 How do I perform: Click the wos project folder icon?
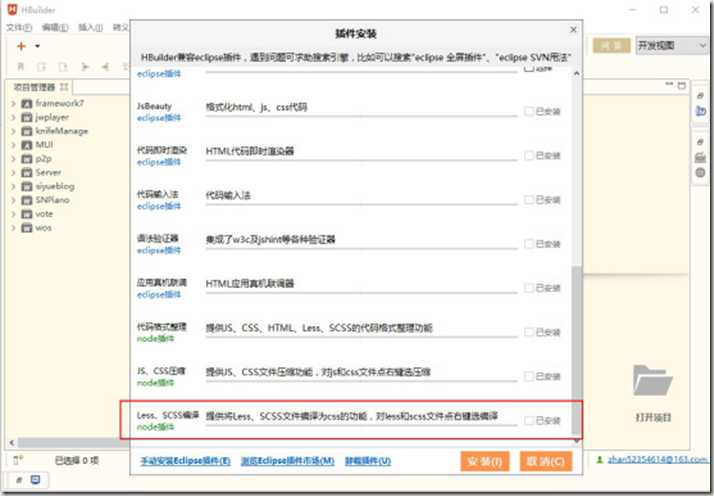coord(27,228)
